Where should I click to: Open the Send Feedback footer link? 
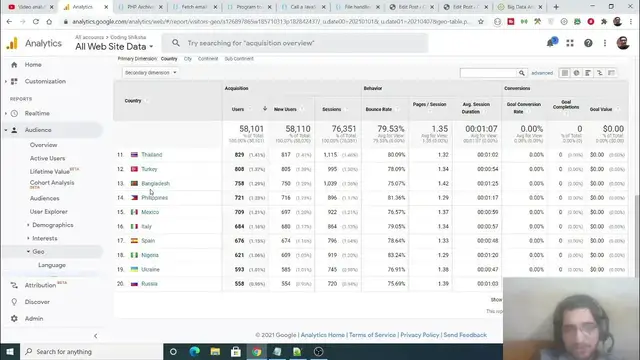(465, 335)
